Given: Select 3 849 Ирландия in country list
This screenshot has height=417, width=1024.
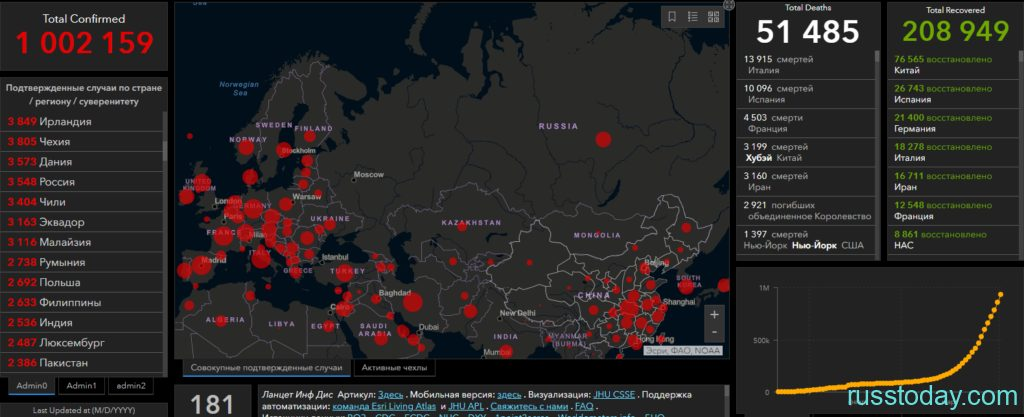Looking at the screenshot, I should click(84, 121).
